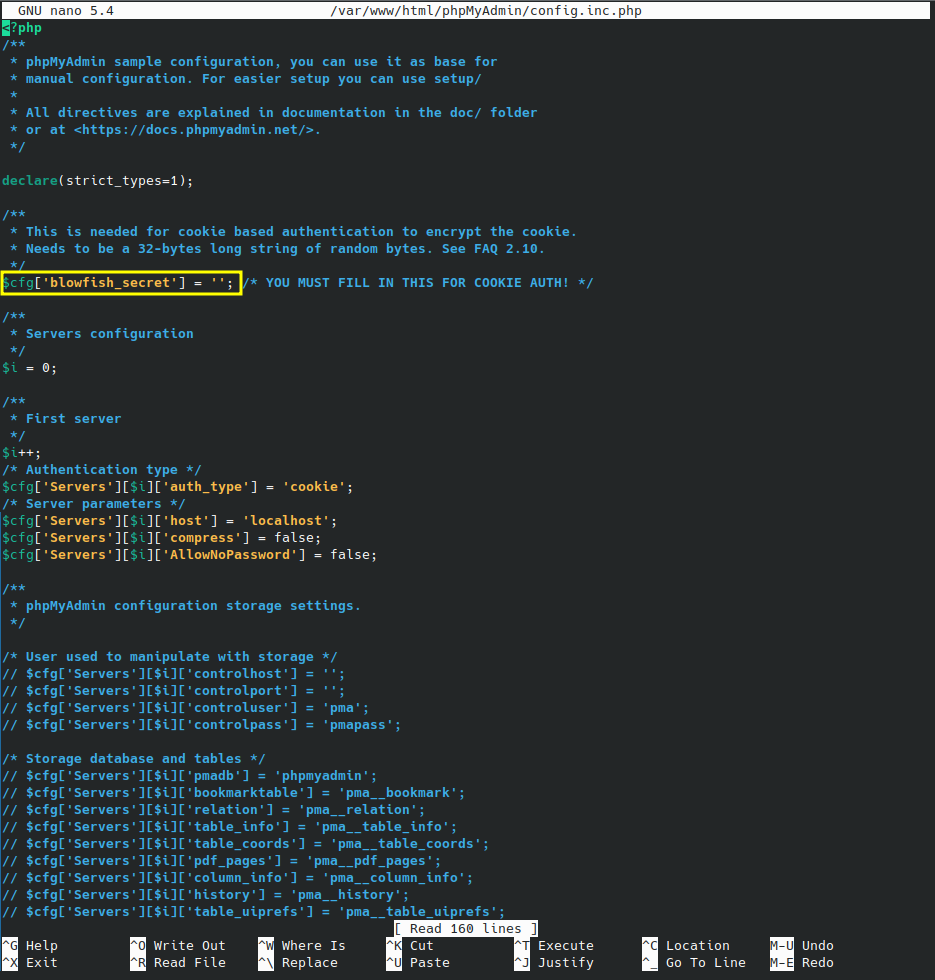This screenshot has height=980, width=935.
Task: Place cursor on the <?php opening tag
Action: 22,28
